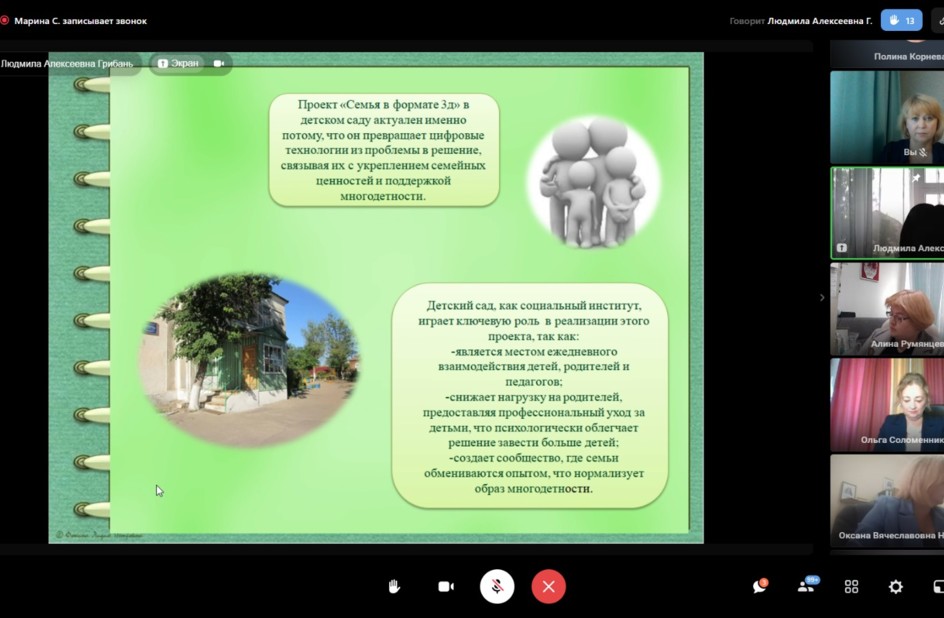Click the raised hands counter showing 13
Screen dimensions: 944x618
point(901,20)
